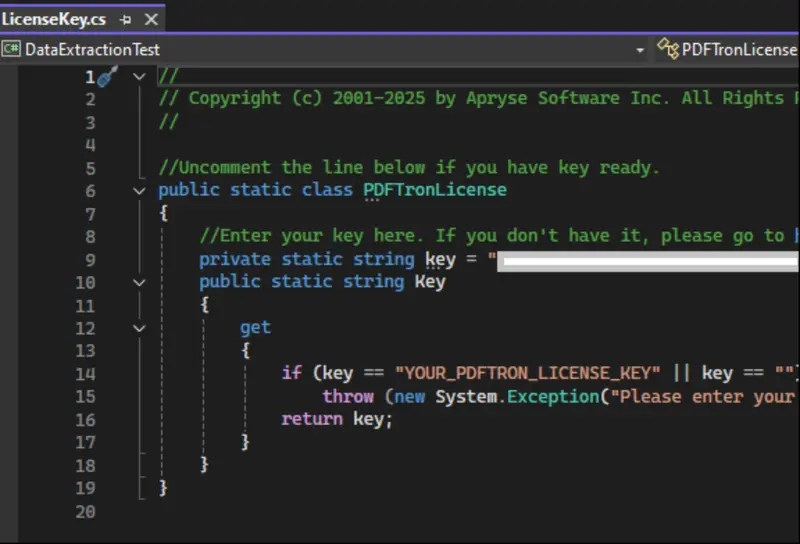The width and height of the screenshot is (800, 544).
Task: Click line number 20 in the margin
Action: [x=85, y=511]
